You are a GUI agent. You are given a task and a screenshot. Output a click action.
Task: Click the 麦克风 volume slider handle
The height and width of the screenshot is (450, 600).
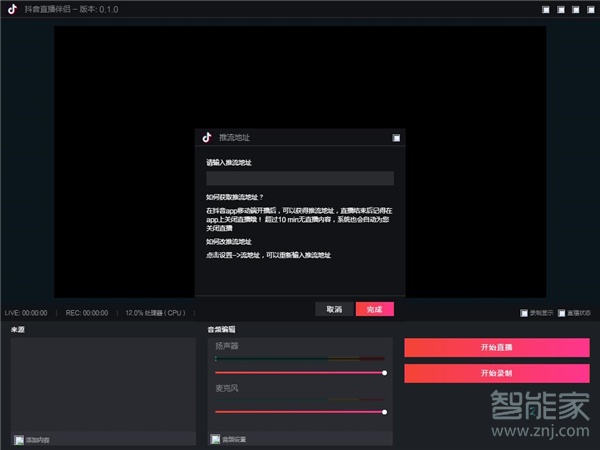click(384, 411)
